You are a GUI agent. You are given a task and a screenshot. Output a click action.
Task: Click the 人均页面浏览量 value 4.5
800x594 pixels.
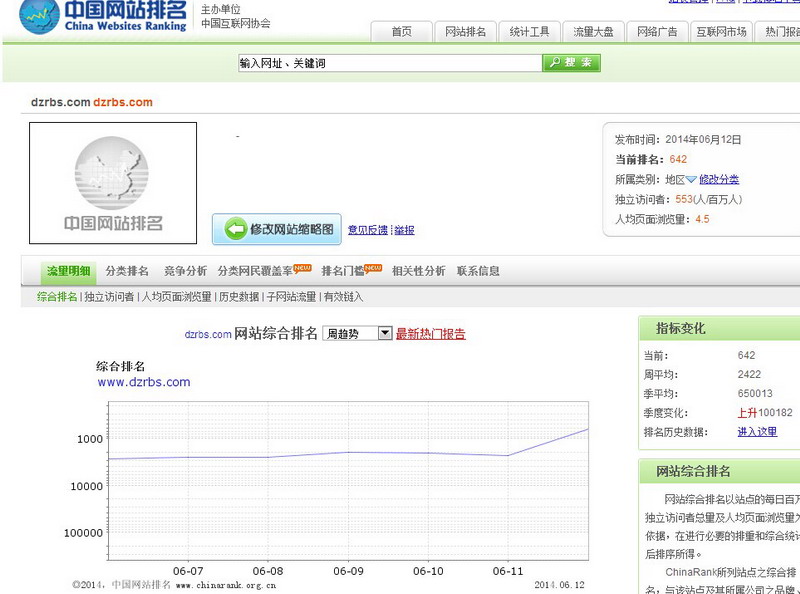(702, 219)
